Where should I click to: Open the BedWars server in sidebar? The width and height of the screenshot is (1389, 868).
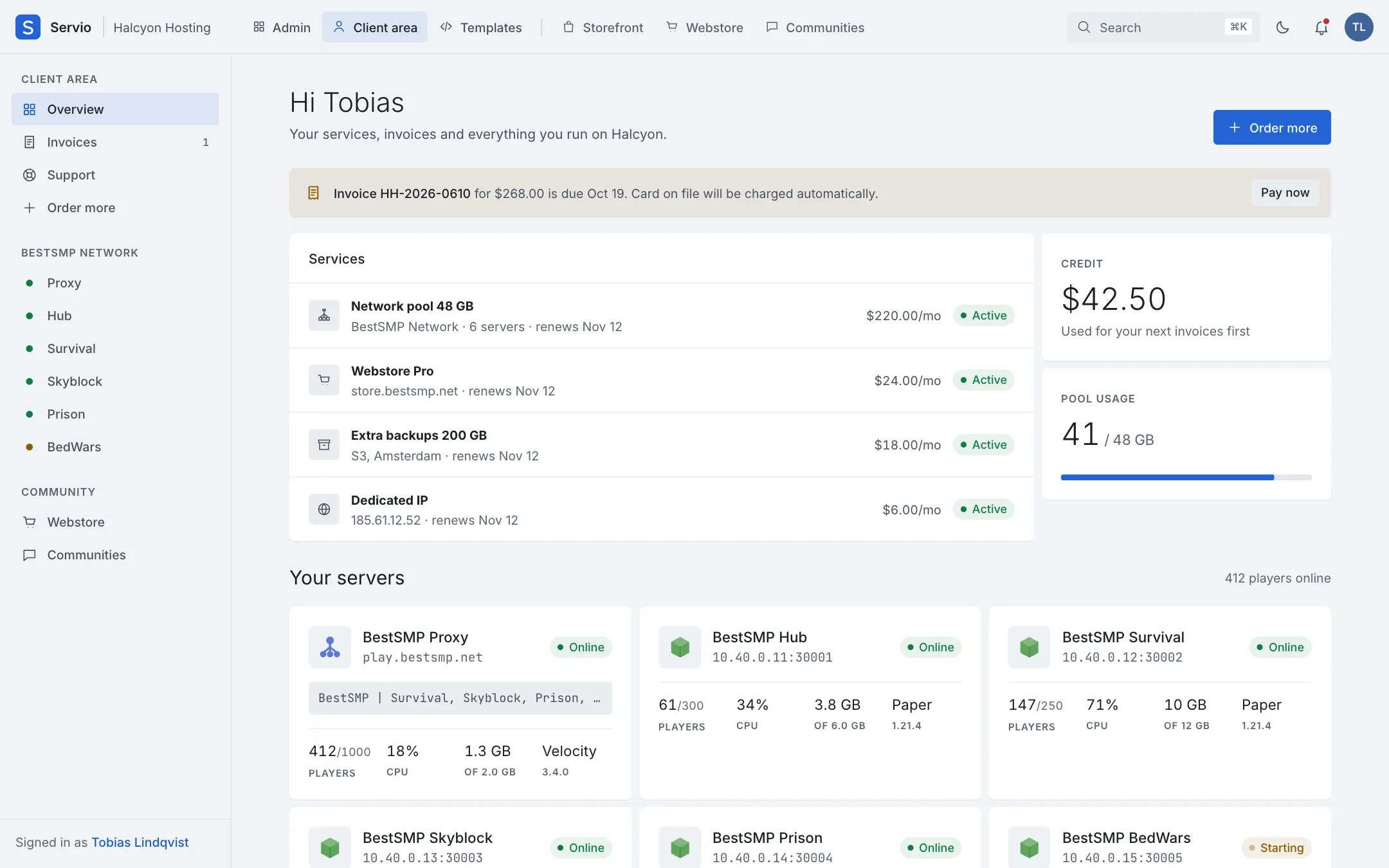point(115,447)
